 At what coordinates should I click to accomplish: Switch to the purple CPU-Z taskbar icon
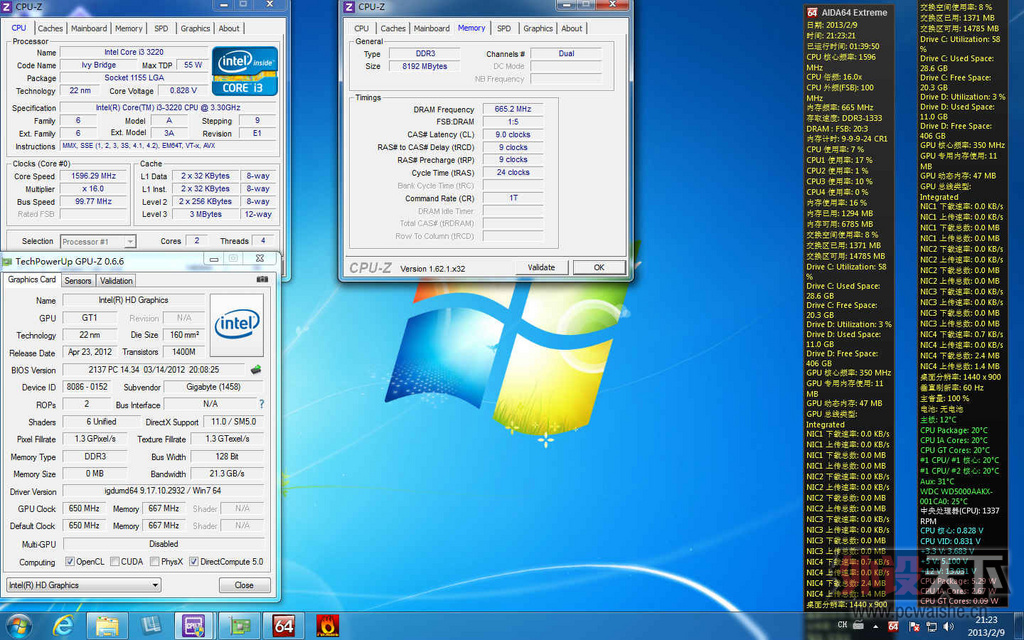click(193, 626)
